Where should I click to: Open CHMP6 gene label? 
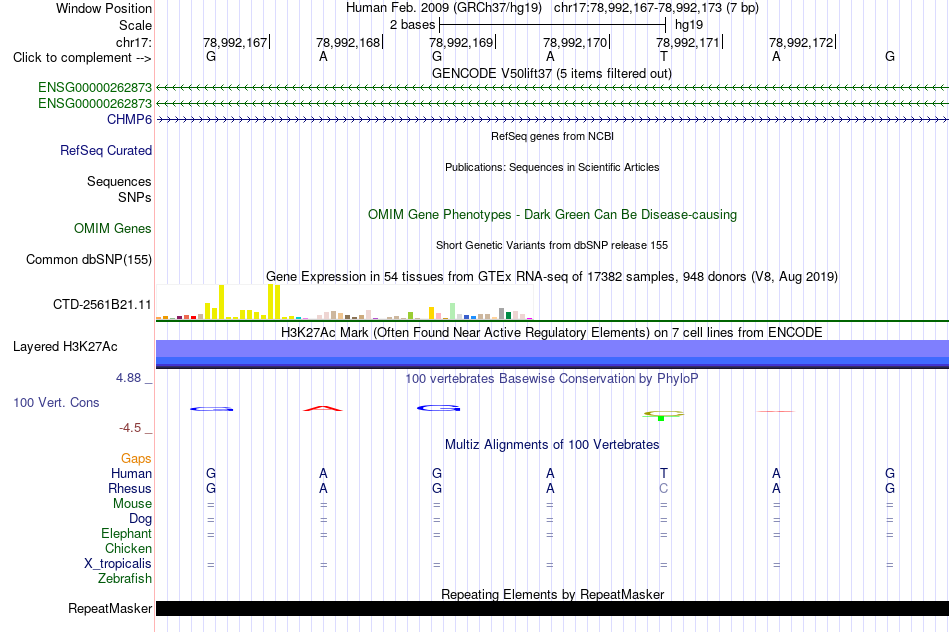click(x=129, y=119)
